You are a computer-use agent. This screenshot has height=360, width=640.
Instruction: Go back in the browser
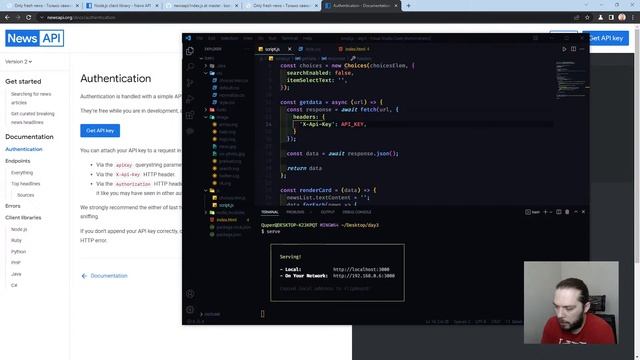pyautogui.click(x=7, y=18)
